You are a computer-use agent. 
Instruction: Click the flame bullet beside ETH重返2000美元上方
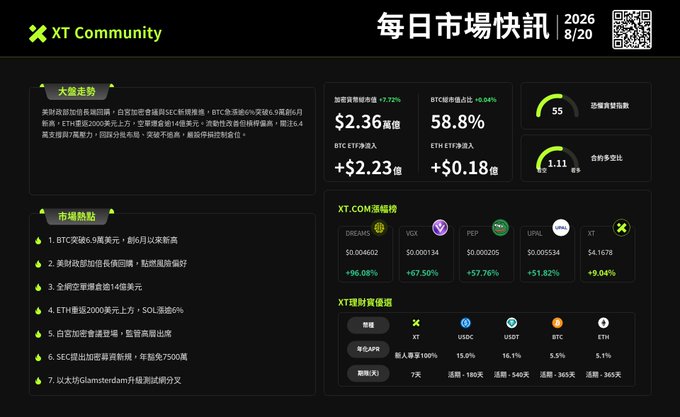pyautogui.click(x=38, y=311)
